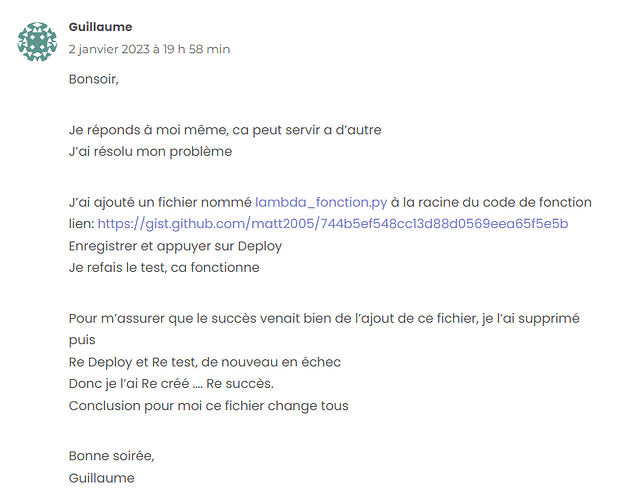Open the lambda_fonction.py link
Screen dimensions: 622x500
tap(321, 202)
